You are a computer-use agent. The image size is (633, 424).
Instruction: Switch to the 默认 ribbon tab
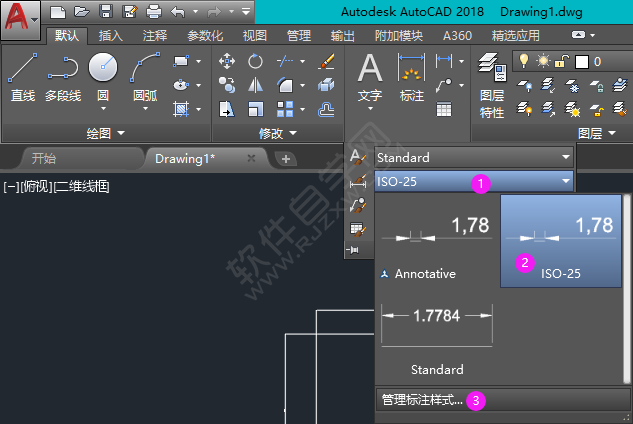(67, 36)
